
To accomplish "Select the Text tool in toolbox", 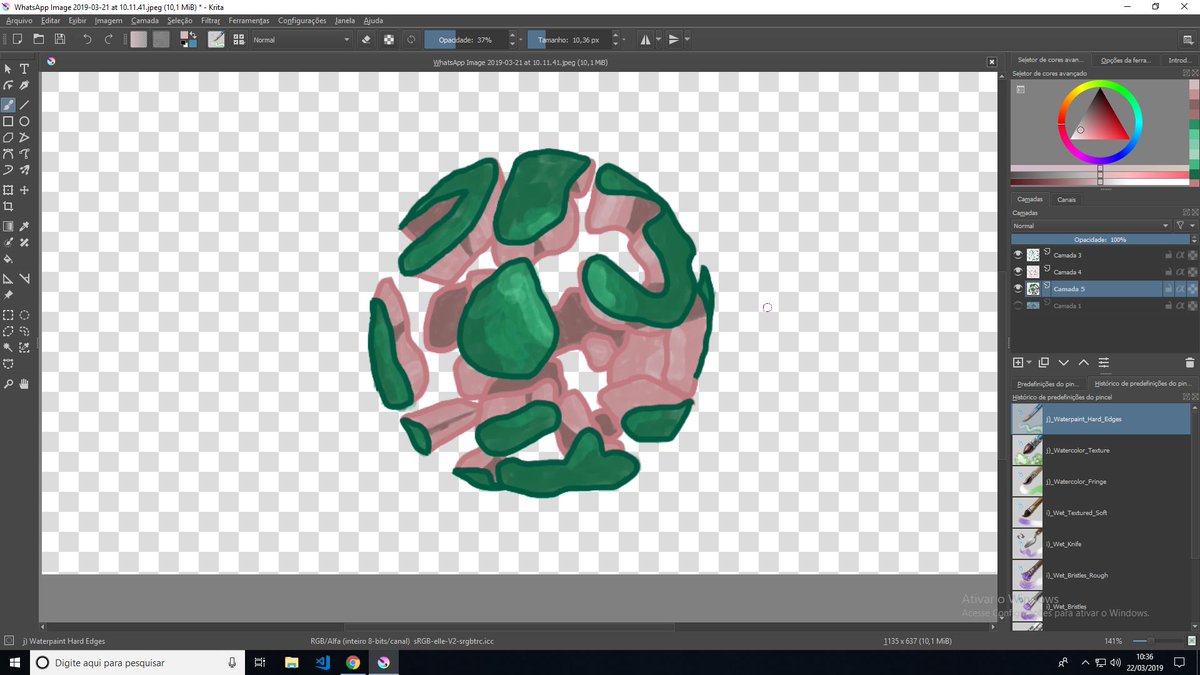I will point(24,69).
